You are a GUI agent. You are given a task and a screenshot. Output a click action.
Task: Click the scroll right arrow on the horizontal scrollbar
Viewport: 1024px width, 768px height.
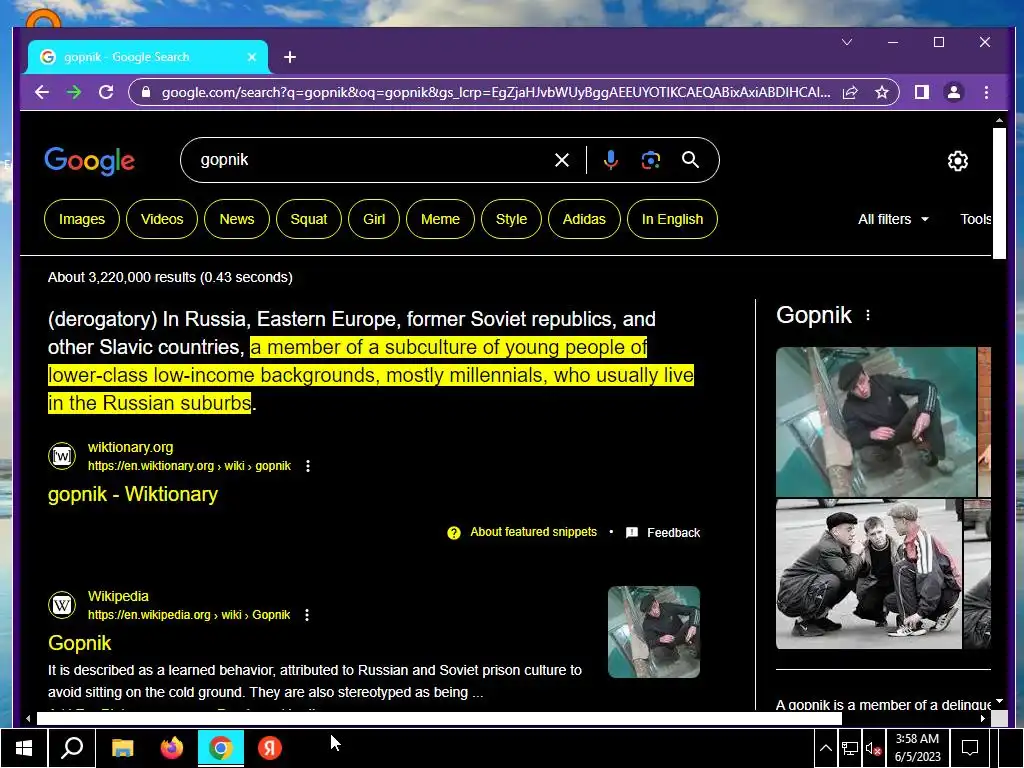(x=983, y=718)
